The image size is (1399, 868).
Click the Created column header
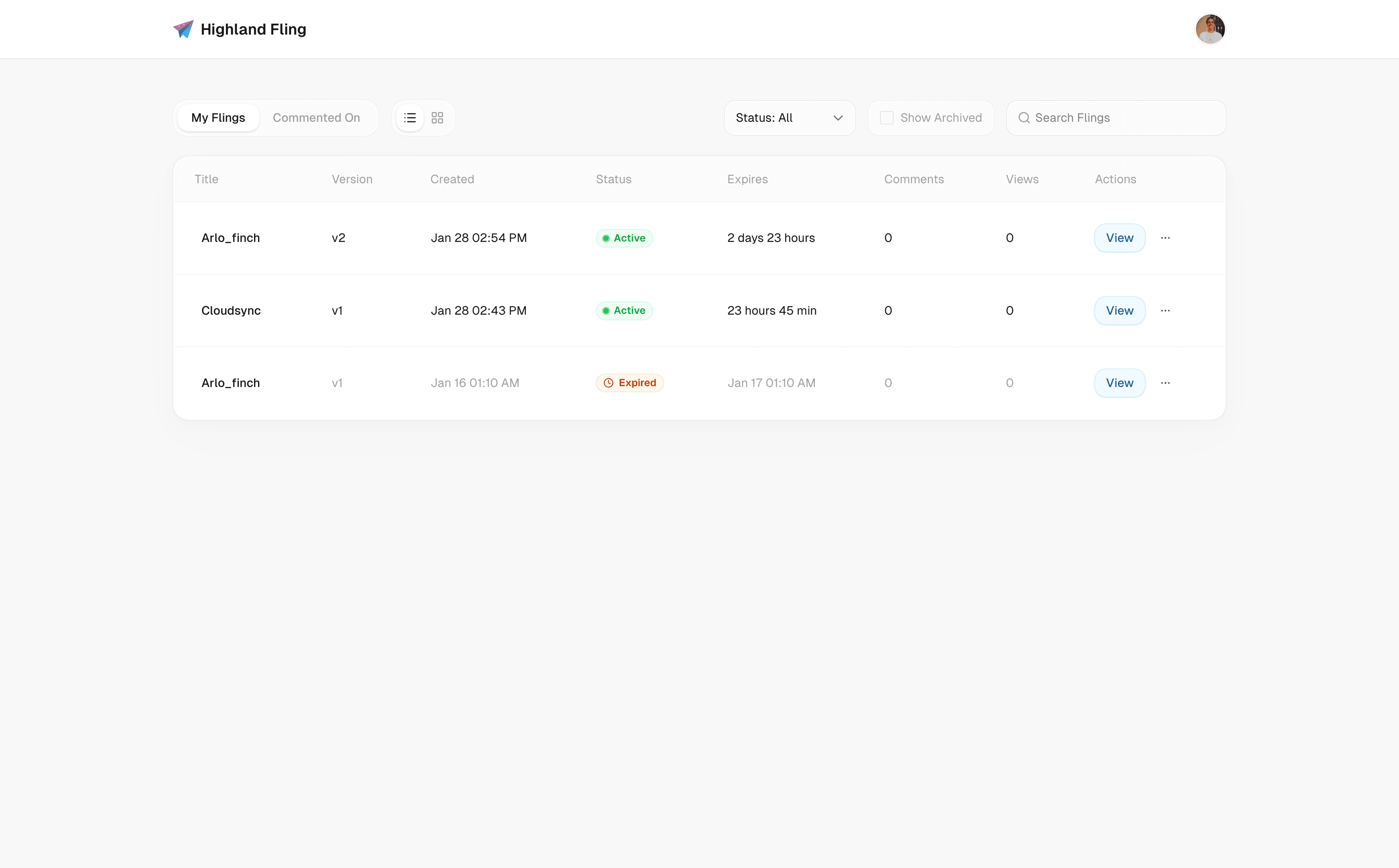pyautogui.click(x=452, y=179)
